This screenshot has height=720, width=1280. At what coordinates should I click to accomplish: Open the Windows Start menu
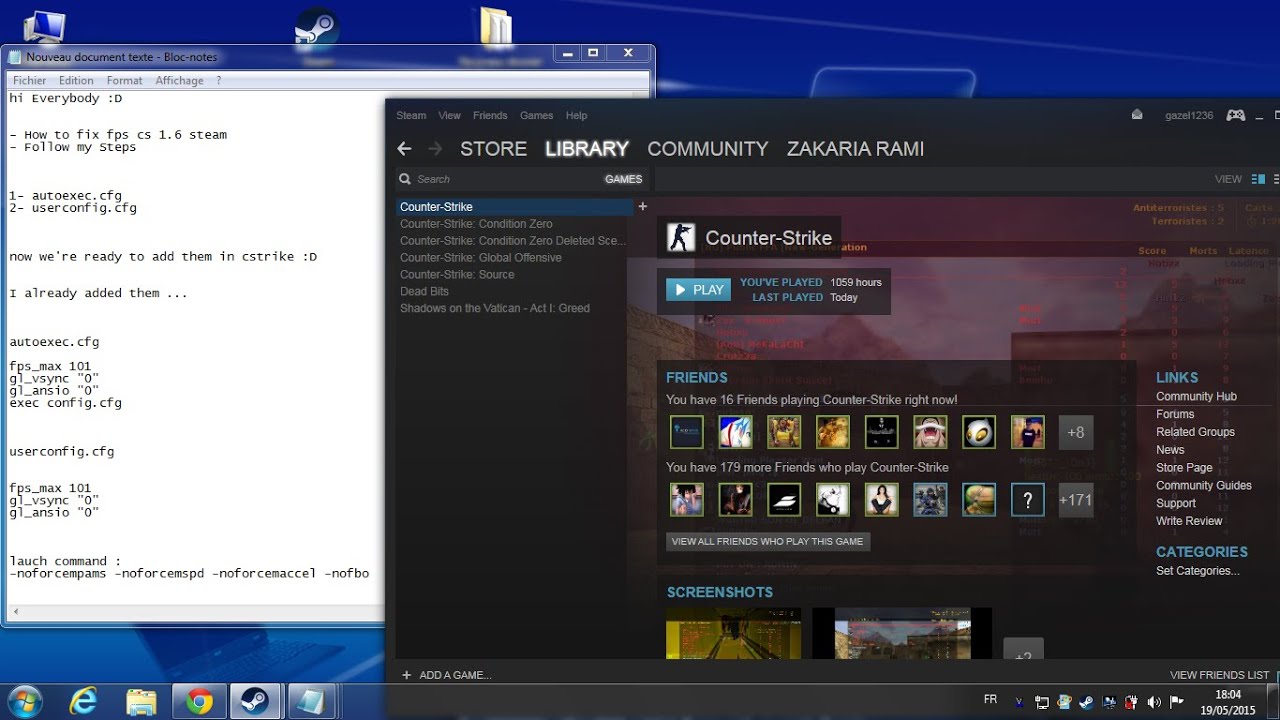[24, 702]
